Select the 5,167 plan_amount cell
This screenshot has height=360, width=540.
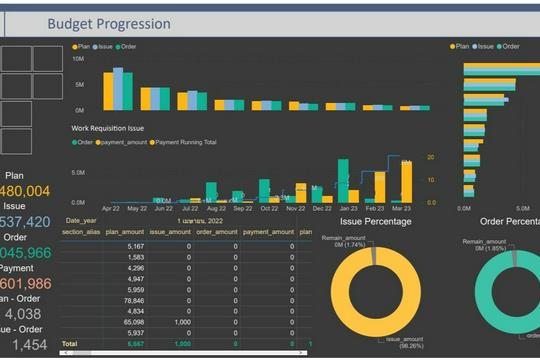(136, 246)
